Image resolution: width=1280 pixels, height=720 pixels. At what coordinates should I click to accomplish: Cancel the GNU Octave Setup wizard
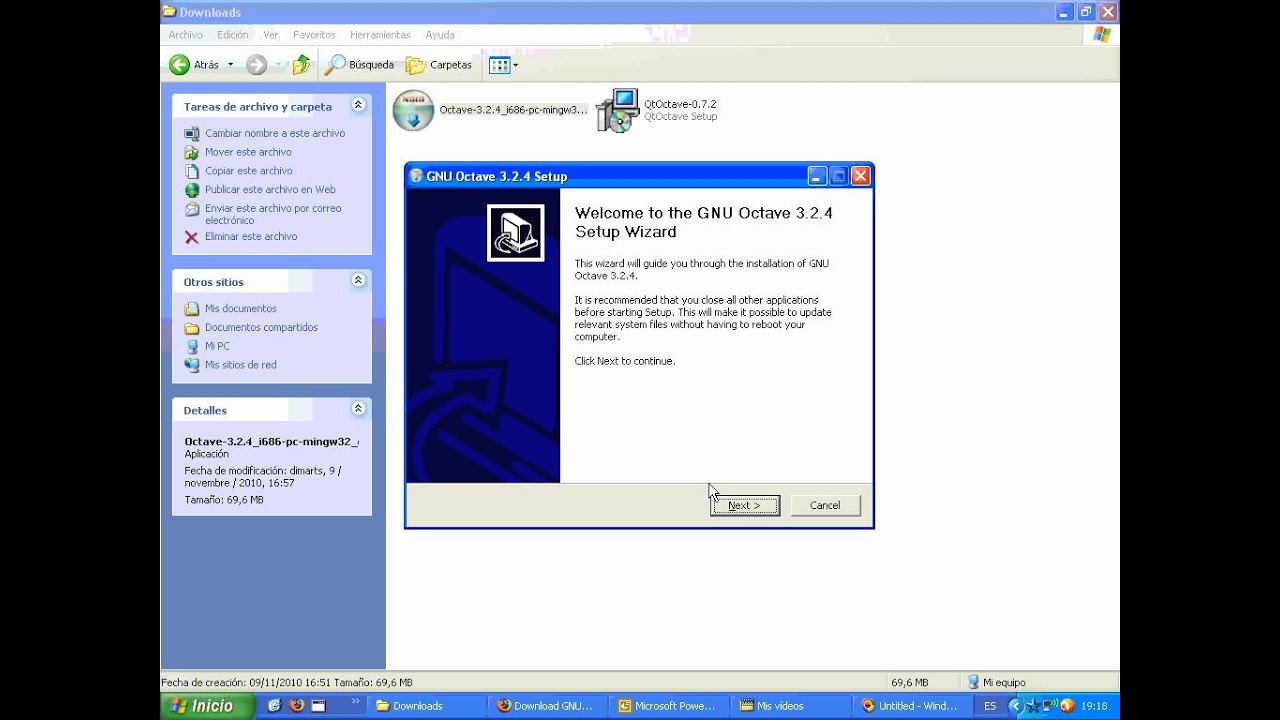click(825, 505)
